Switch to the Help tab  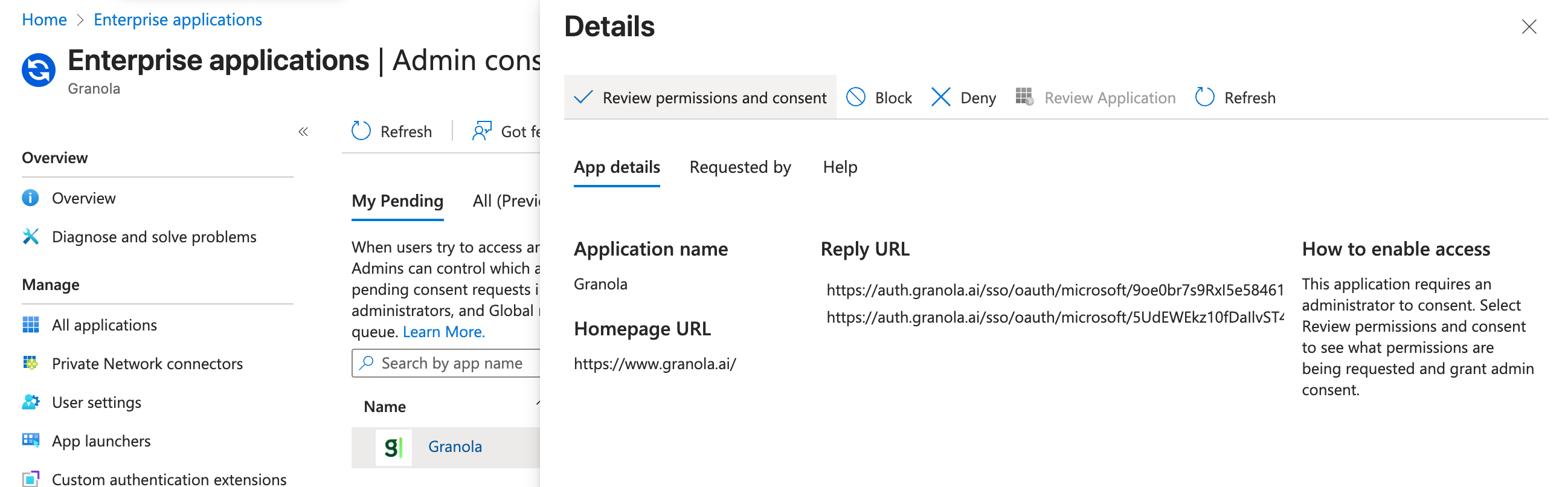[840, 167]
